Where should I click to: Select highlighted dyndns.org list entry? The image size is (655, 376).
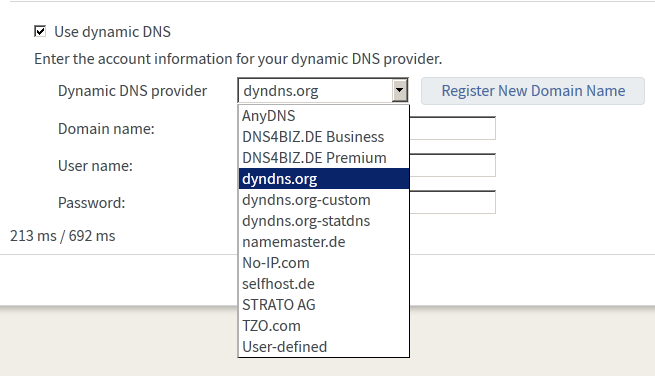pos(324,179)
